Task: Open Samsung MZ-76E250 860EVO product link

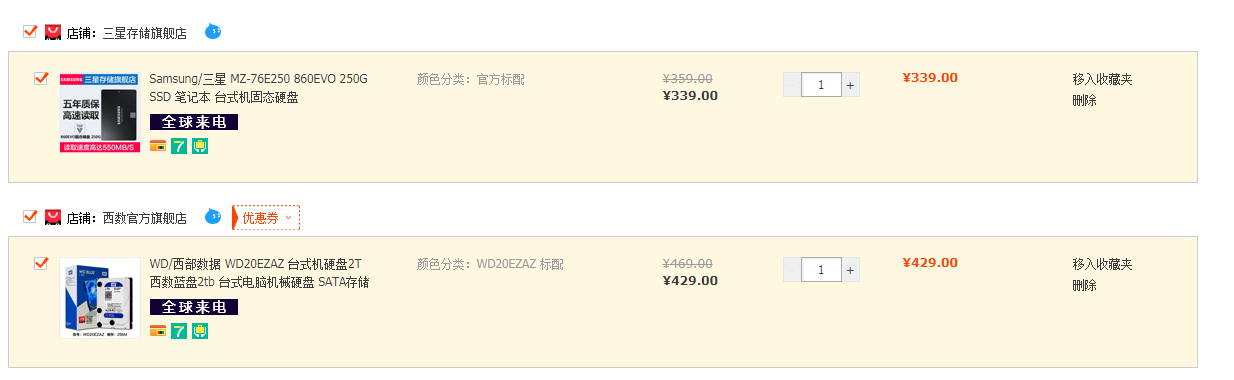Action: tap(259, 88)
